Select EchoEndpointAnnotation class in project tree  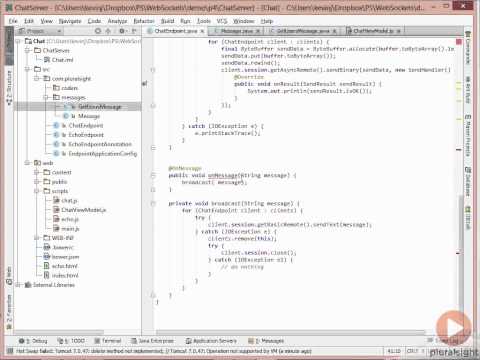tap(93, 144)
